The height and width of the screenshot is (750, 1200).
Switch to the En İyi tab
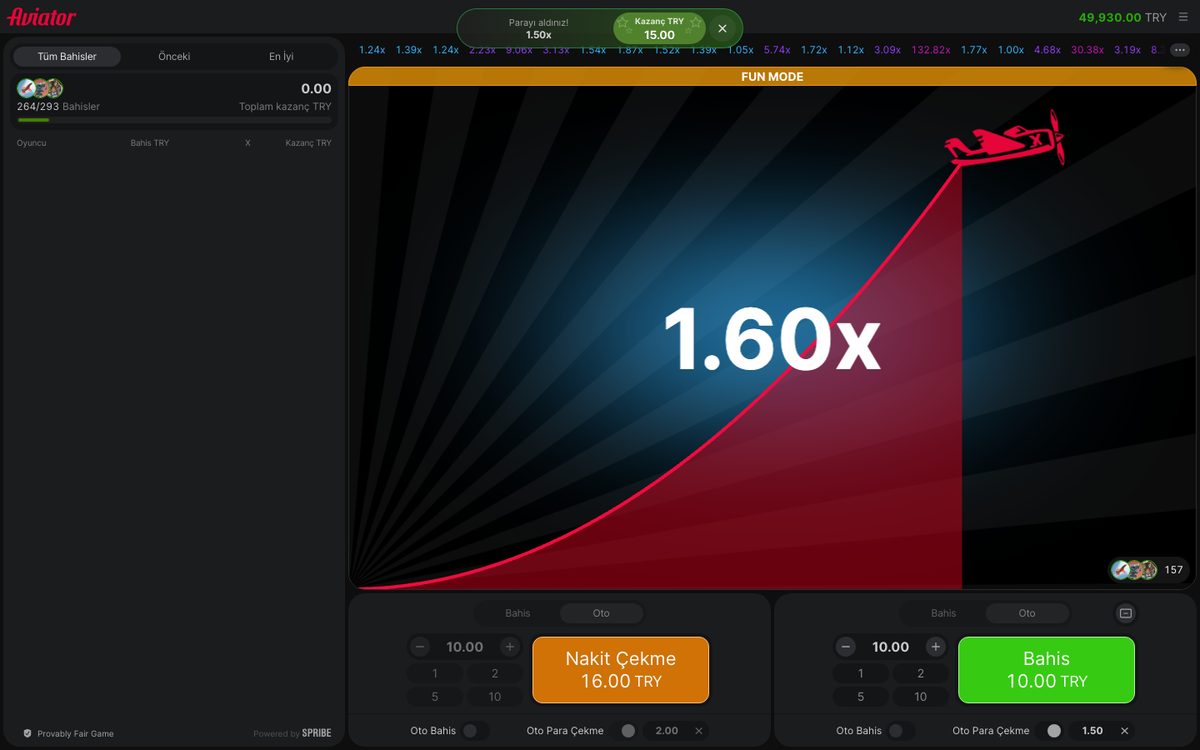pyautogui.click(x=281, y=57)
